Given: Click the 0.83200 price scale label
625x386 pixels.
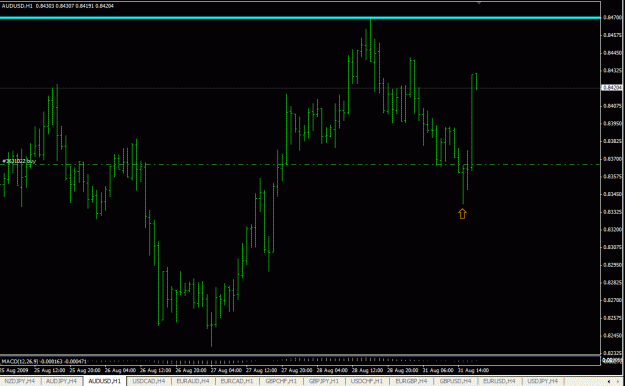Looking at the screenshot, I should (612, 229).
